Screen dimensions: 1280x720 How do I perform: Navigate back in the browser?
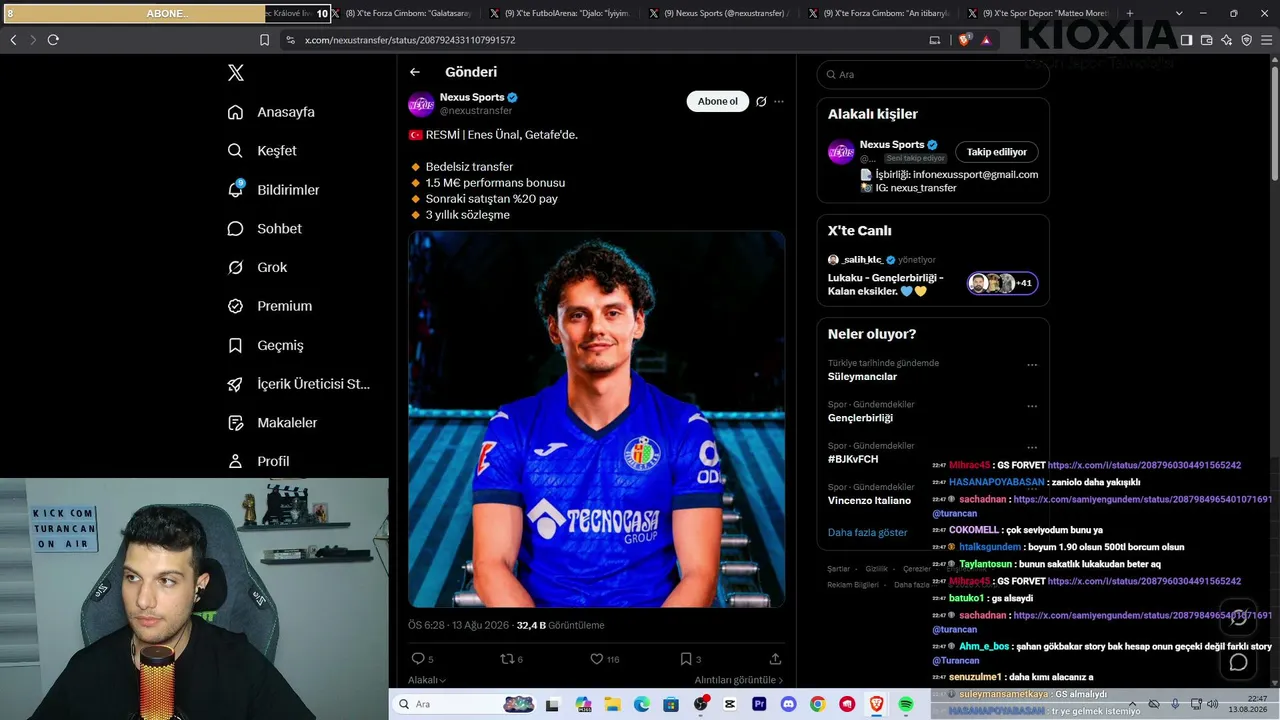(x=13, y=40)
